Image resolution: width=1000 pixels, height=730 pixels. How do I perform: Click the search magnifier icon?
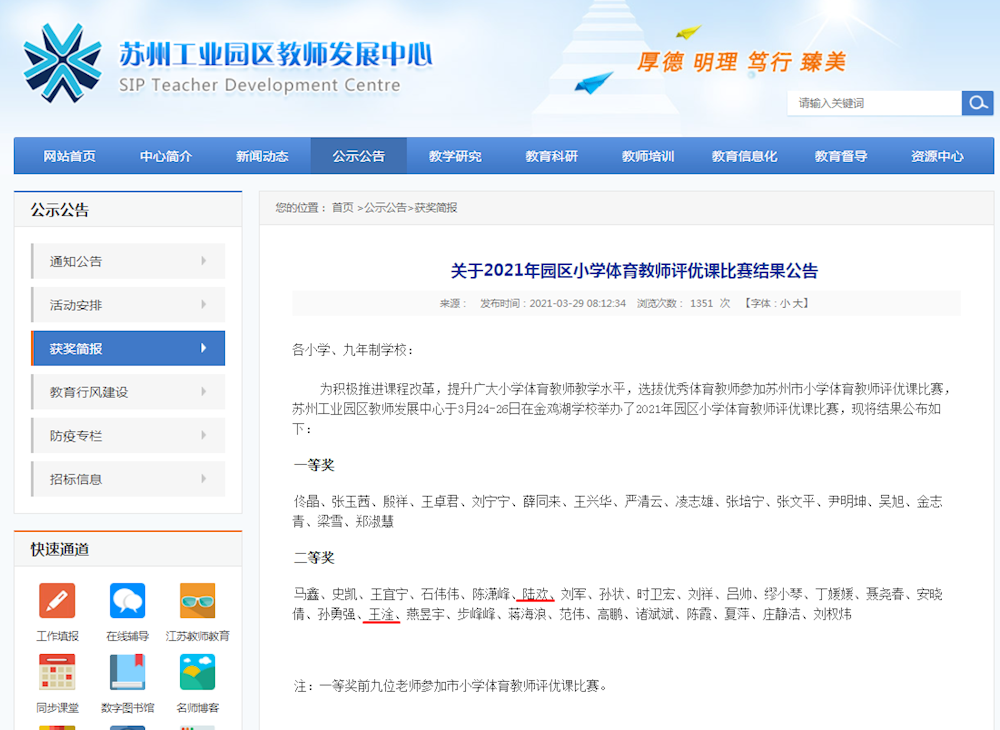click(977, 103)
